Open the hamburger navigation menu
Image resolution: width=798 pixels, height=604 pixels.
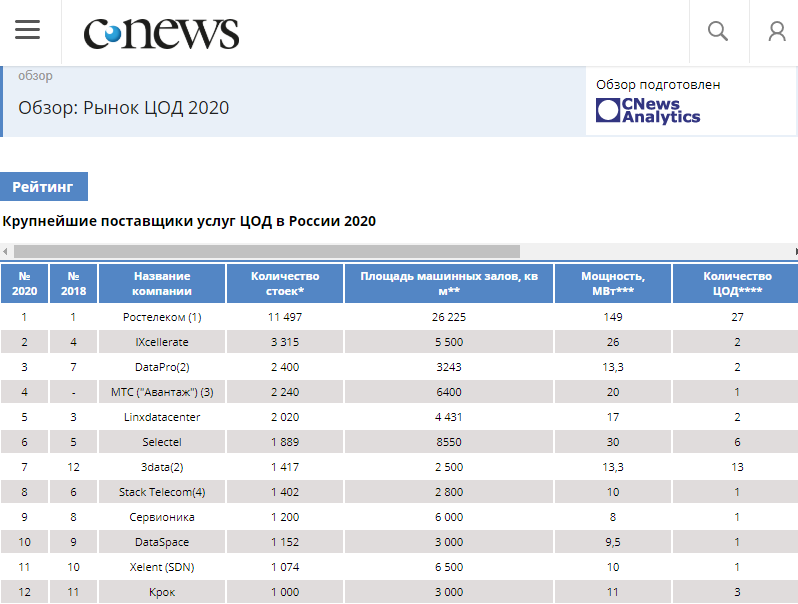coord(28,31)
